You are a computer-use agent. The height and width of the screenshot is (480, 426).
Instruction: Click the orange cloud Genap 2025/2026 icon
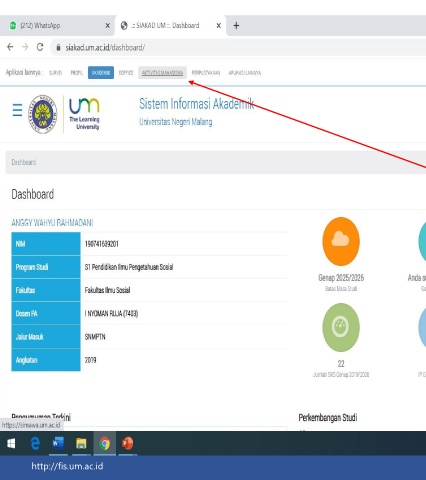coord(341,241)
